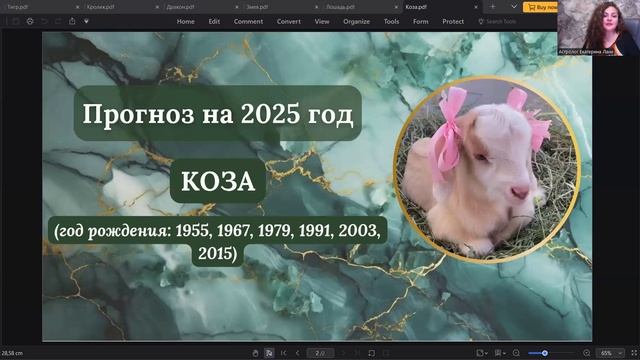Close the Лошадь.pdf tab
Viewport: 640px width, 360px height.
tap(396, 7)
